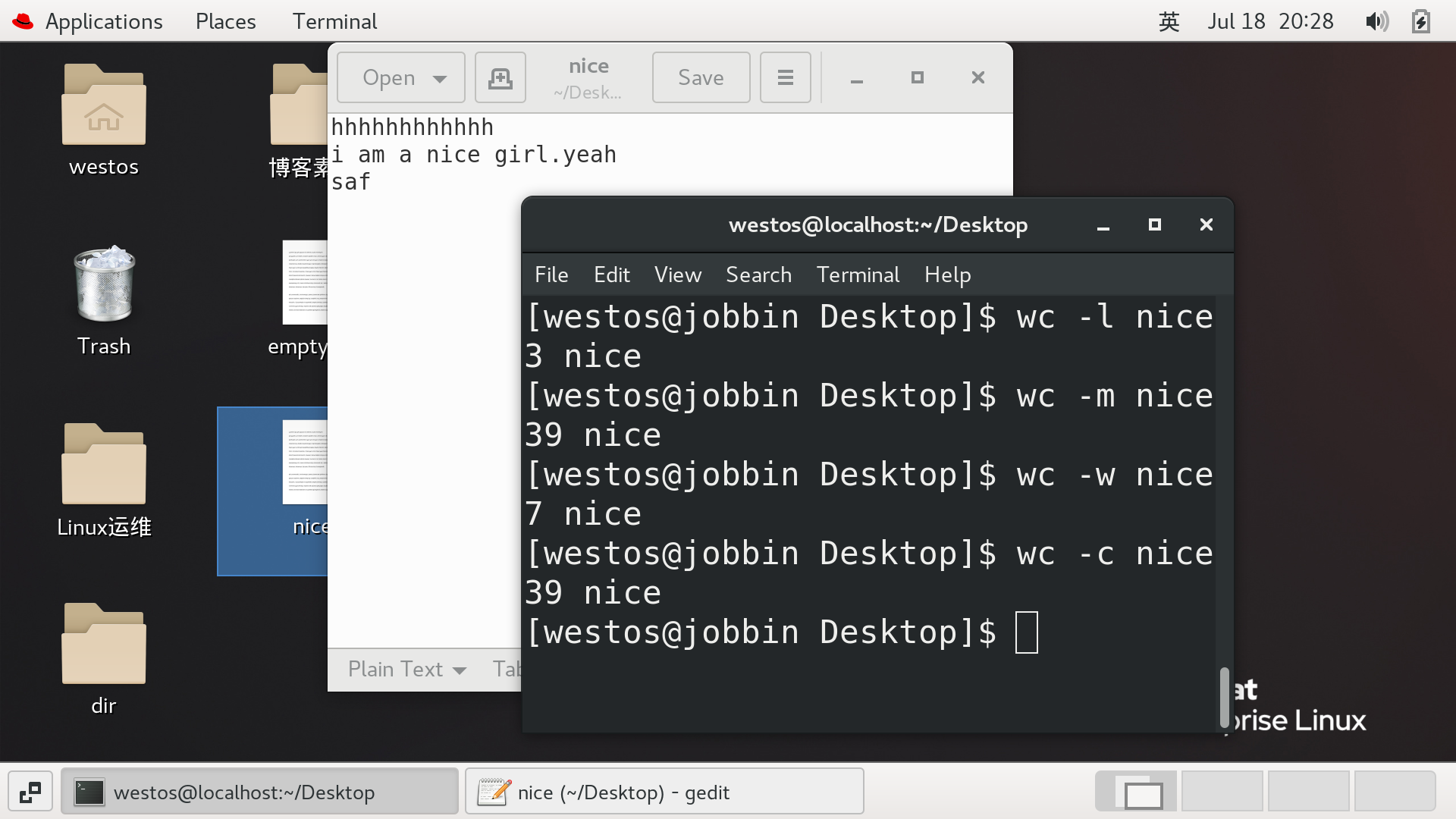Open the westos home folder icon
The image size is (1456, 819).
tap(104, 106)
